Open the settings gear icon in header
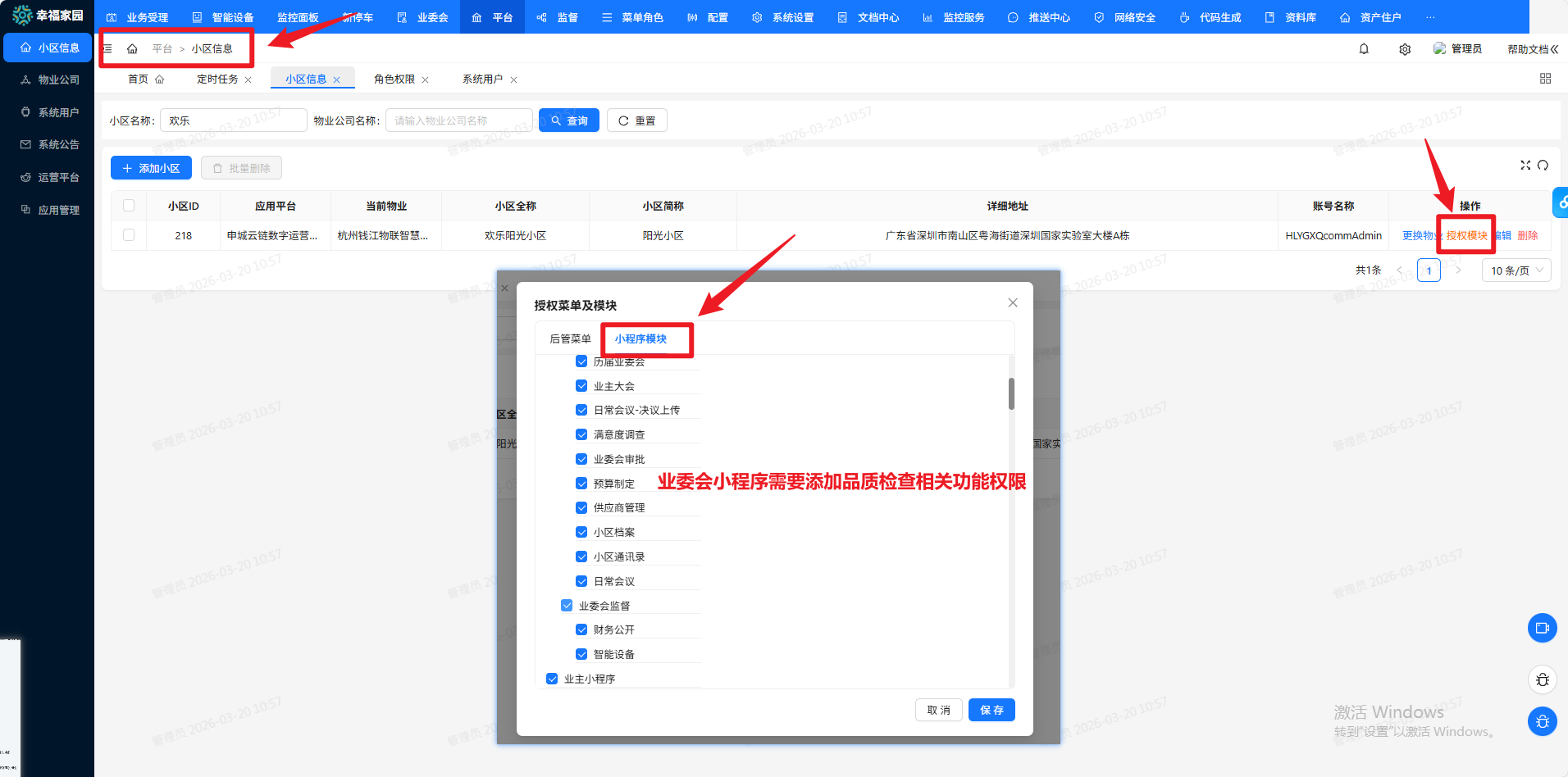This screenshot has width=1568, height=777. click(1405, 49)
